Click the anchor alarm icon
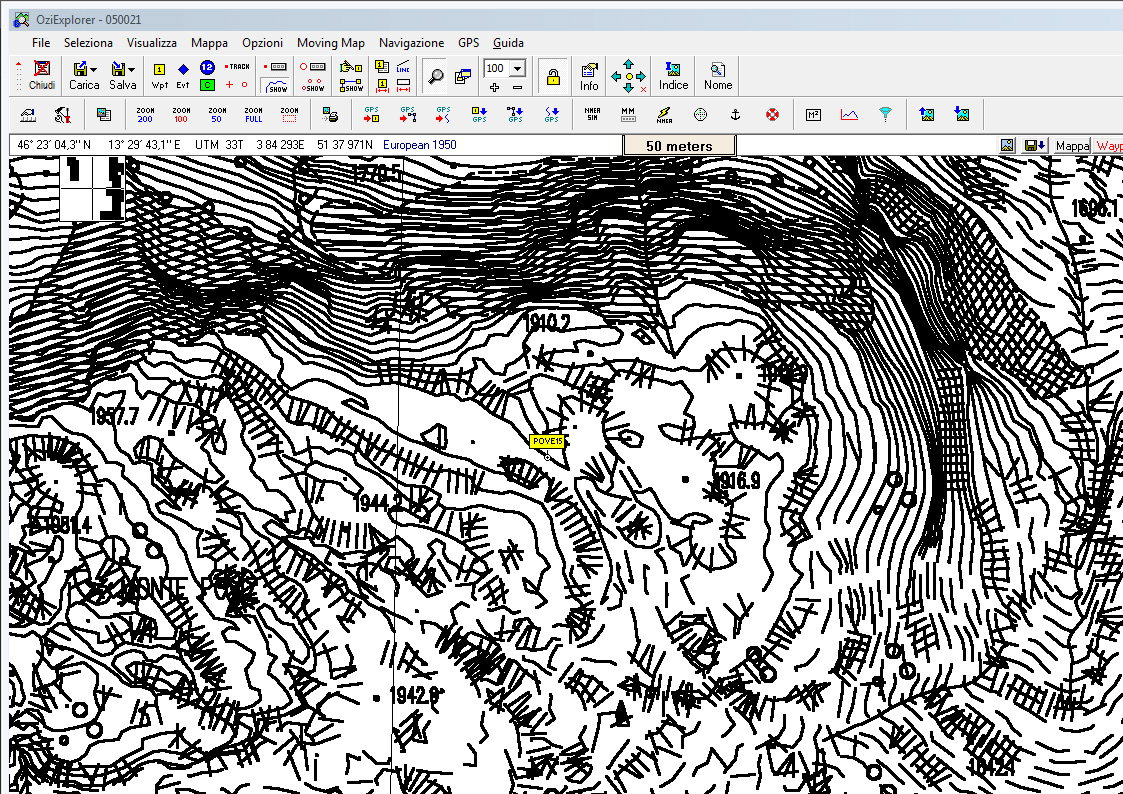 (734, 114)
